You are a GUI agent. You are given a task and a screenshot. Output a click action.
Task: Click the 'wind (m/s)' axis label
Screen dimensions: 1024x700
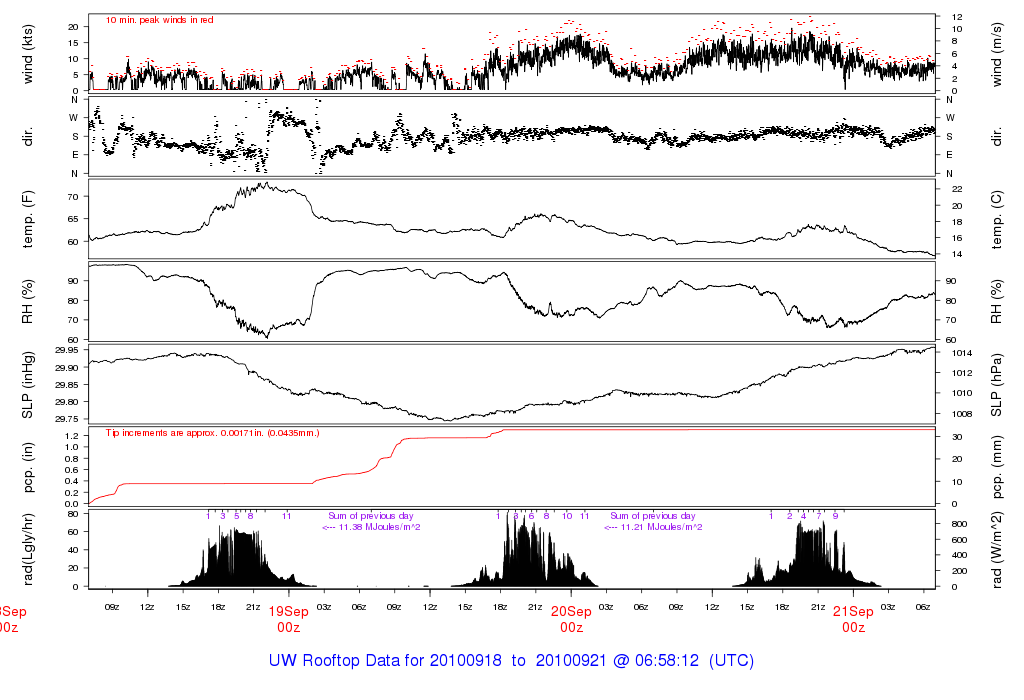tap(997, 54)
